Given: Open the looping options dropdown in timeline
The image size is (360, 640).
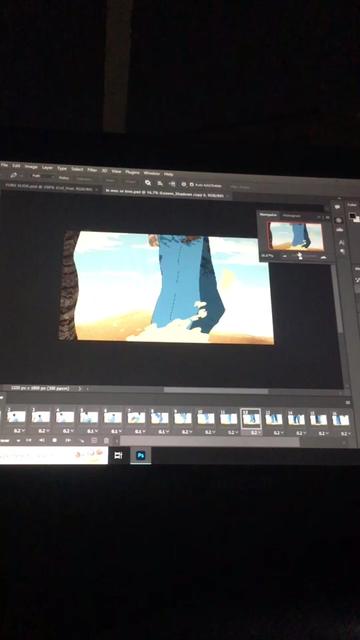Looking at the screenshot, I should click(10, 440).
